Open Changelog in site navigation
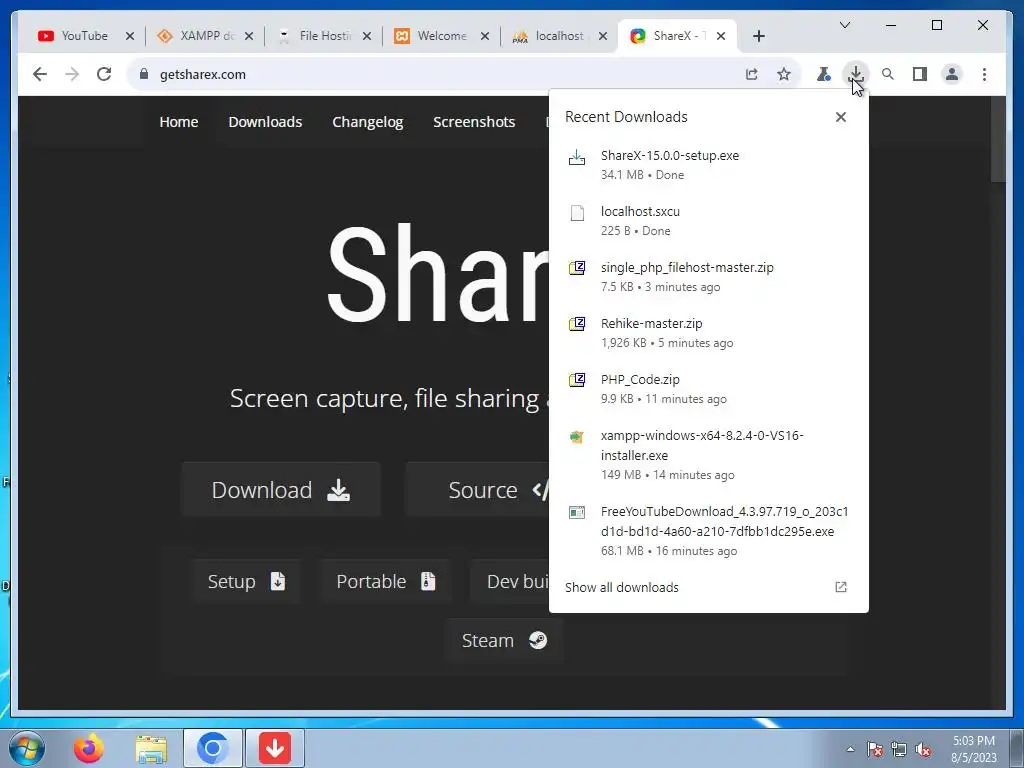This screenshot has height=768, width=1024. tap(368, 122)
